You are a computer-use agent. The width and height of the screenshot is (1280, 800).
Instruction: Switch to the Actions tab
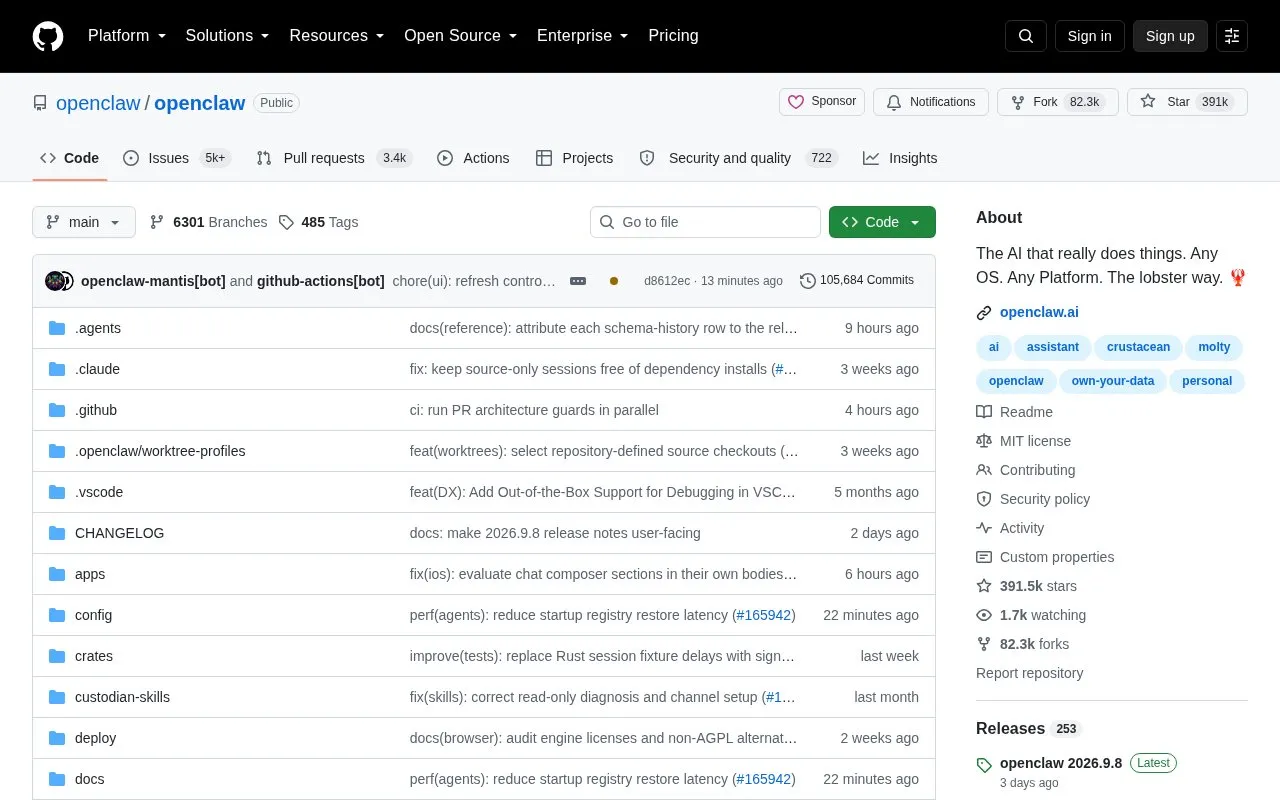473,158
